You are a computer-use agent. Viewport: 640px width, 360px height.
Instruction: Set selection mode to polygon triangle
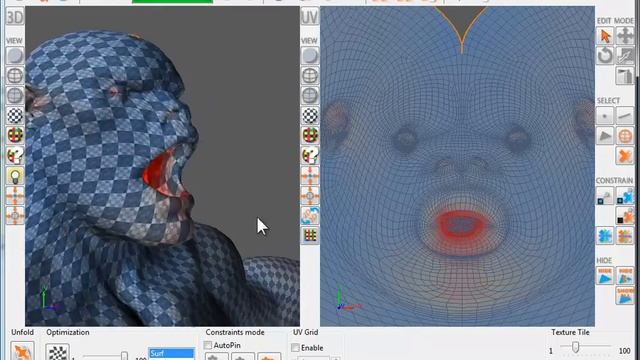click(605, 136)
